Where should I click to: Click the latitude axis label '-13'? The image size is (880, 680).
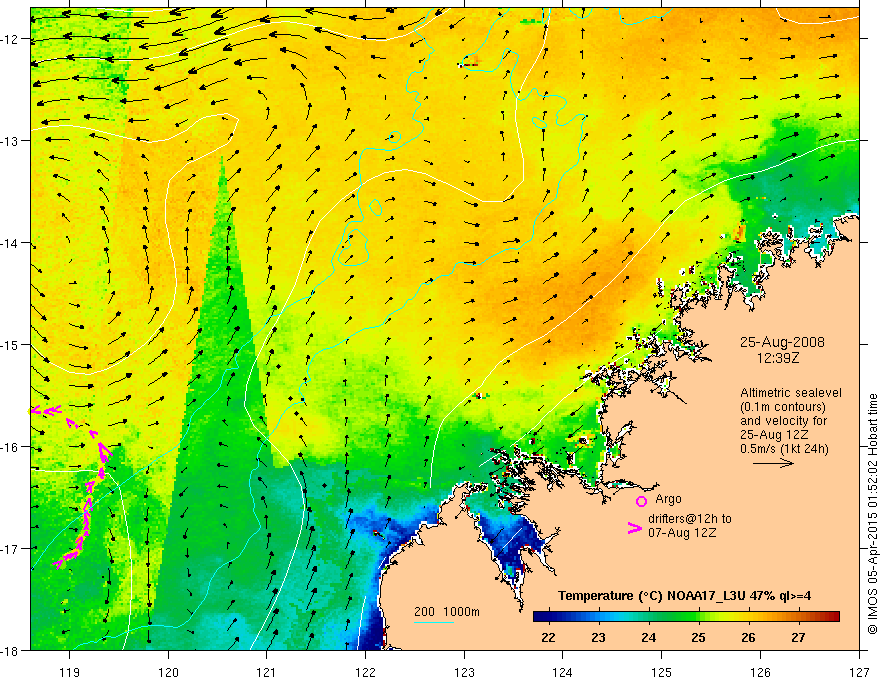[11, 141]
